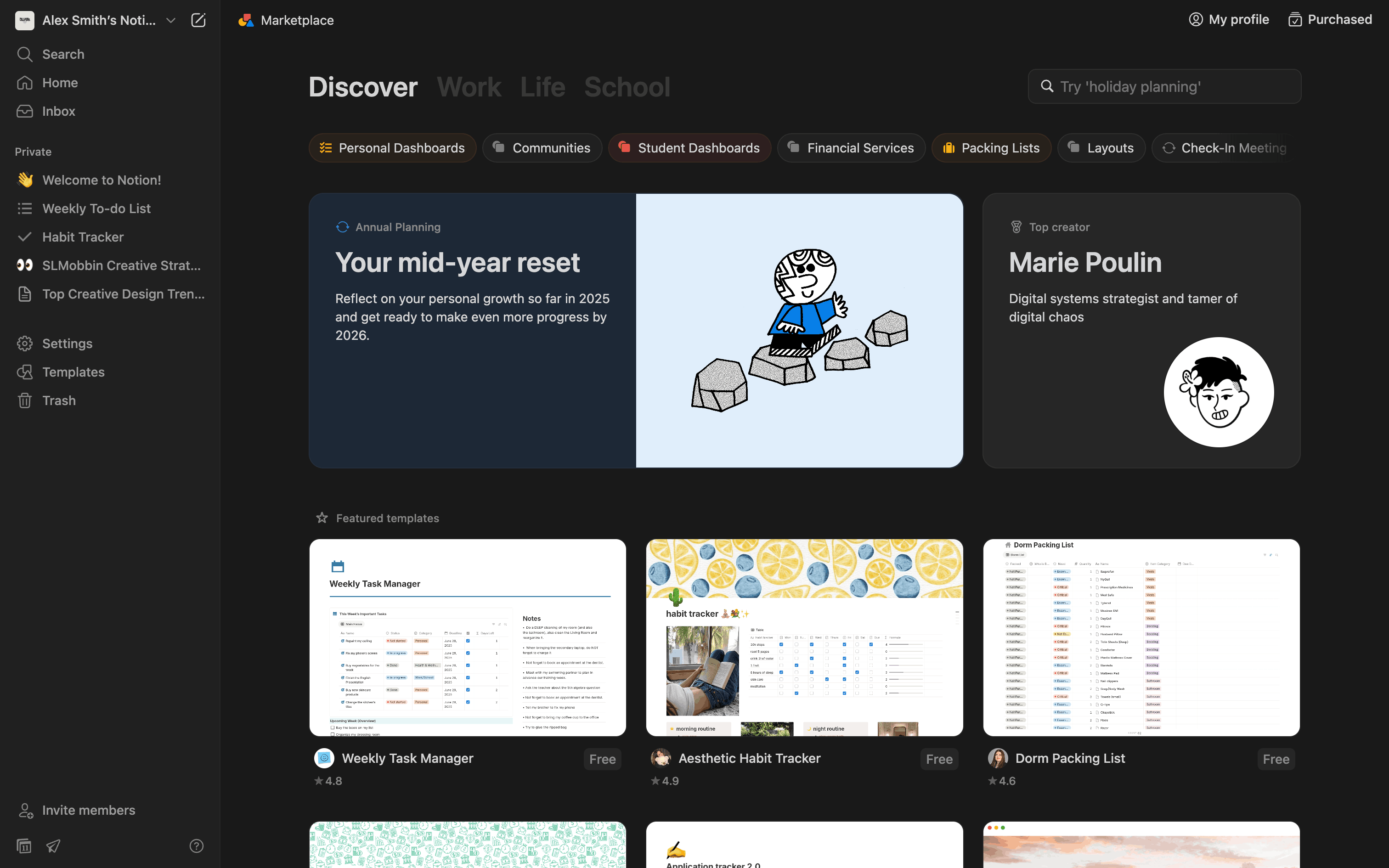Select the Packing Lists category chip
This screenshot has height=868, width=1389.
coord(991,148)
